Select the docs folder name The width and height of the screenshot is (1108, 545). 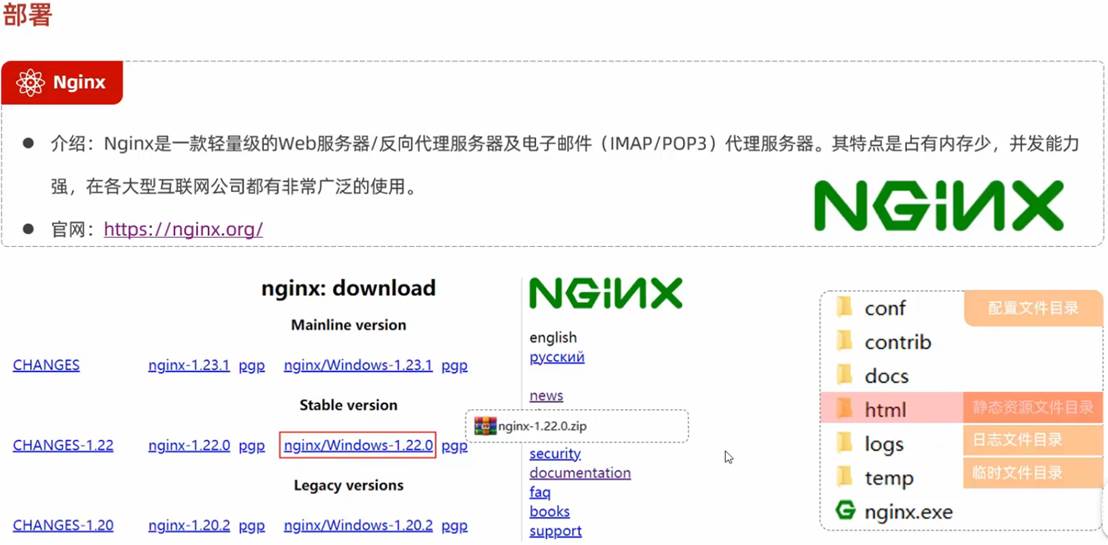(x=886, y=376)
